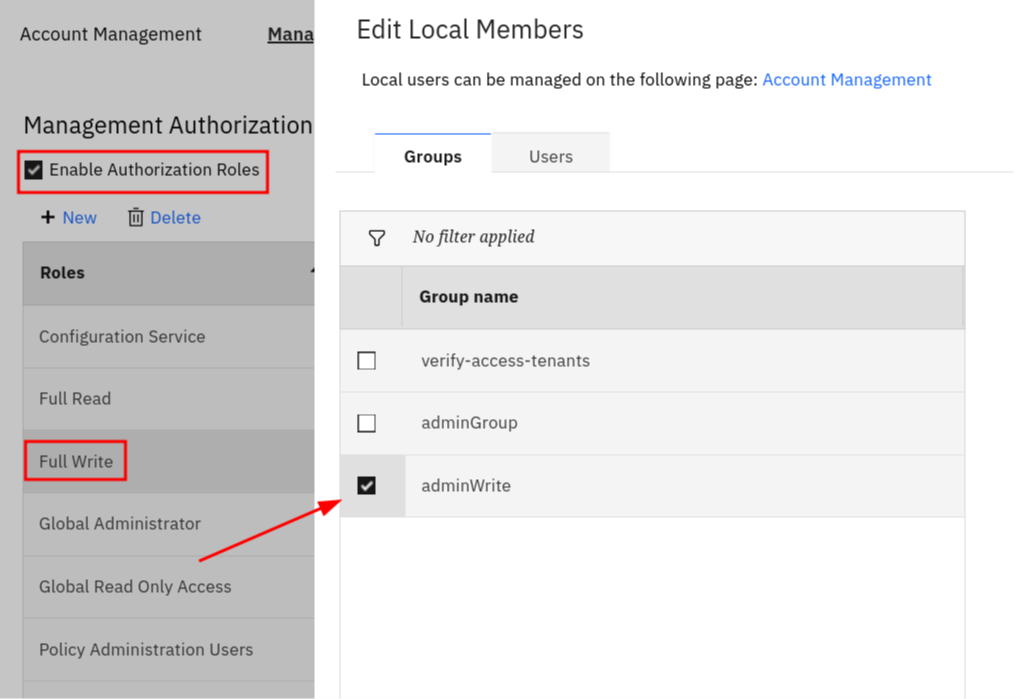Select the Full Write role
1021x699 pixels.
[x=75, y=461]
